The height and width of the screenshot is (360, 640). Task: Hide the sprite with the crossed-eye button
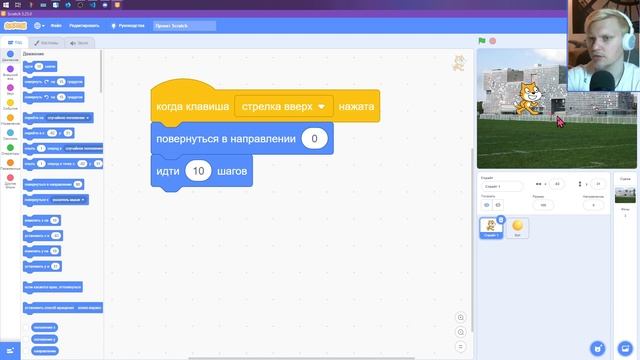click(498, 205)
